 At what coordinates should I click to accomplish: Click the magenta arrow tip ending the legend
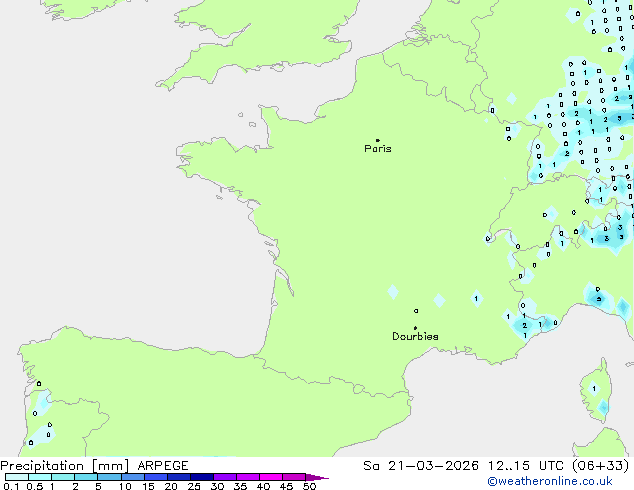click(324, 478)
